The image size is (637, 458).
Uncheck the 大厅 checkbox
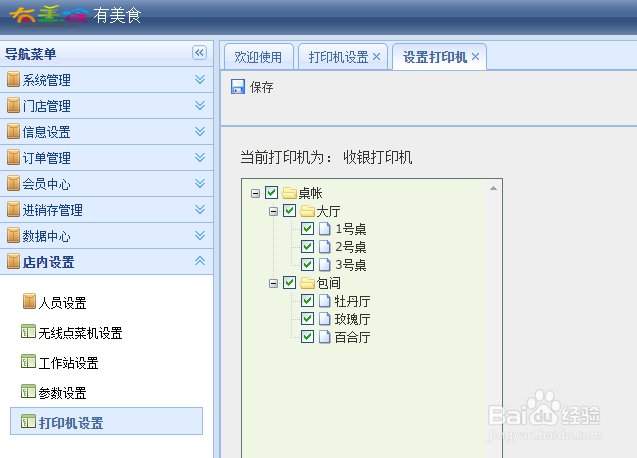[289, 211]
